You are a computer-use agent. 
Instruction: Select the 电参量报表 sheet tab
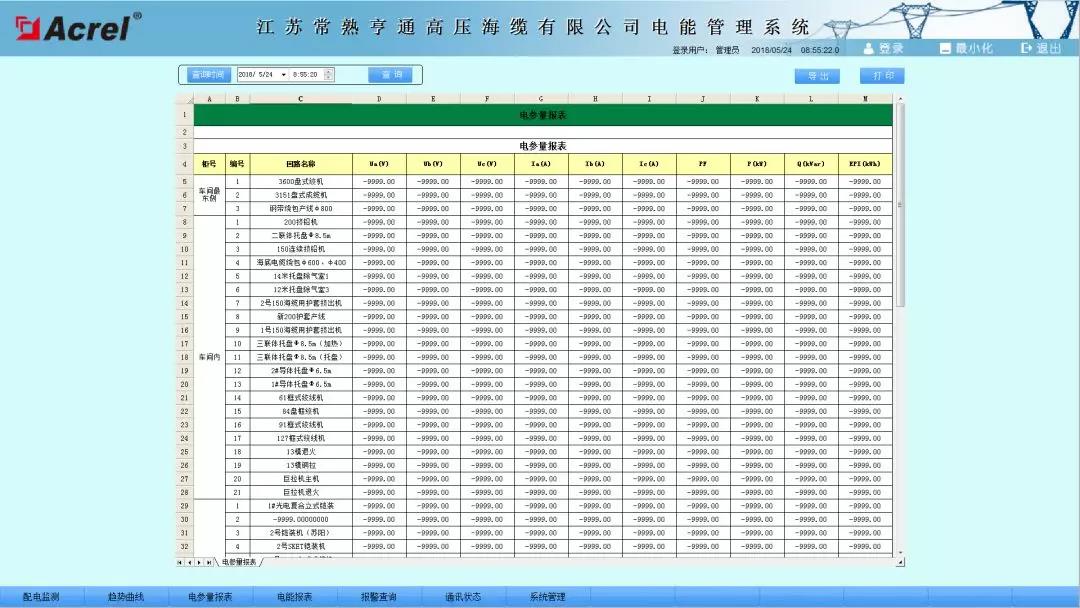pos(239,563)
